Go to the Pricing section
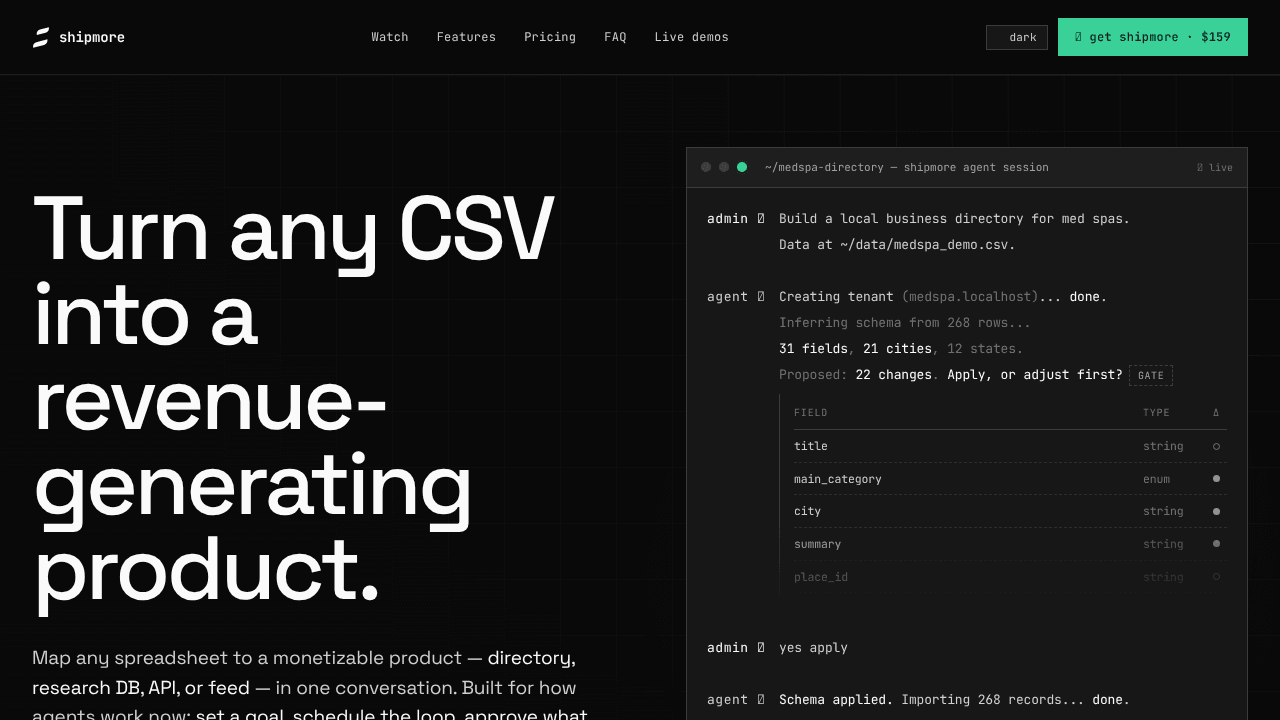 click(x=550, y=37)
